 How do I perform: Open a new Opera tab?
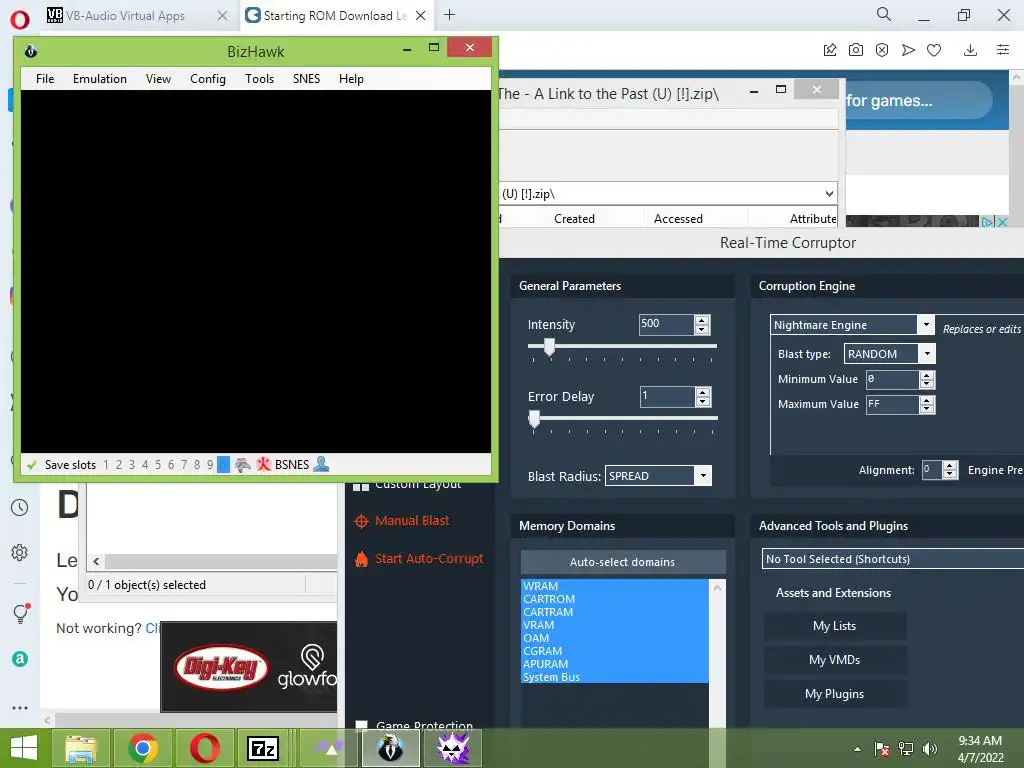[x=449, y=14]
